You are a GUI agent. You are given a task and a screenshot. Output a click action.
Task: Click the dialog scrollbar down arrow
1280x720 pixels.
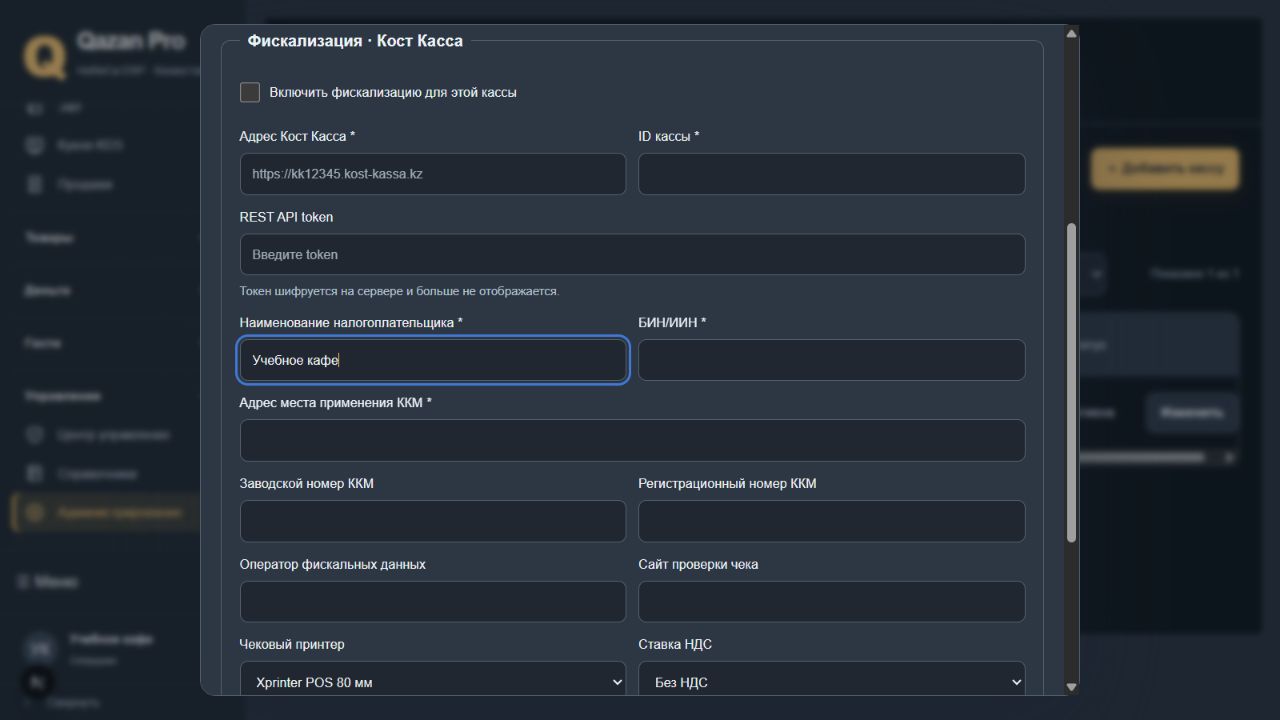tap(1072, 687)
